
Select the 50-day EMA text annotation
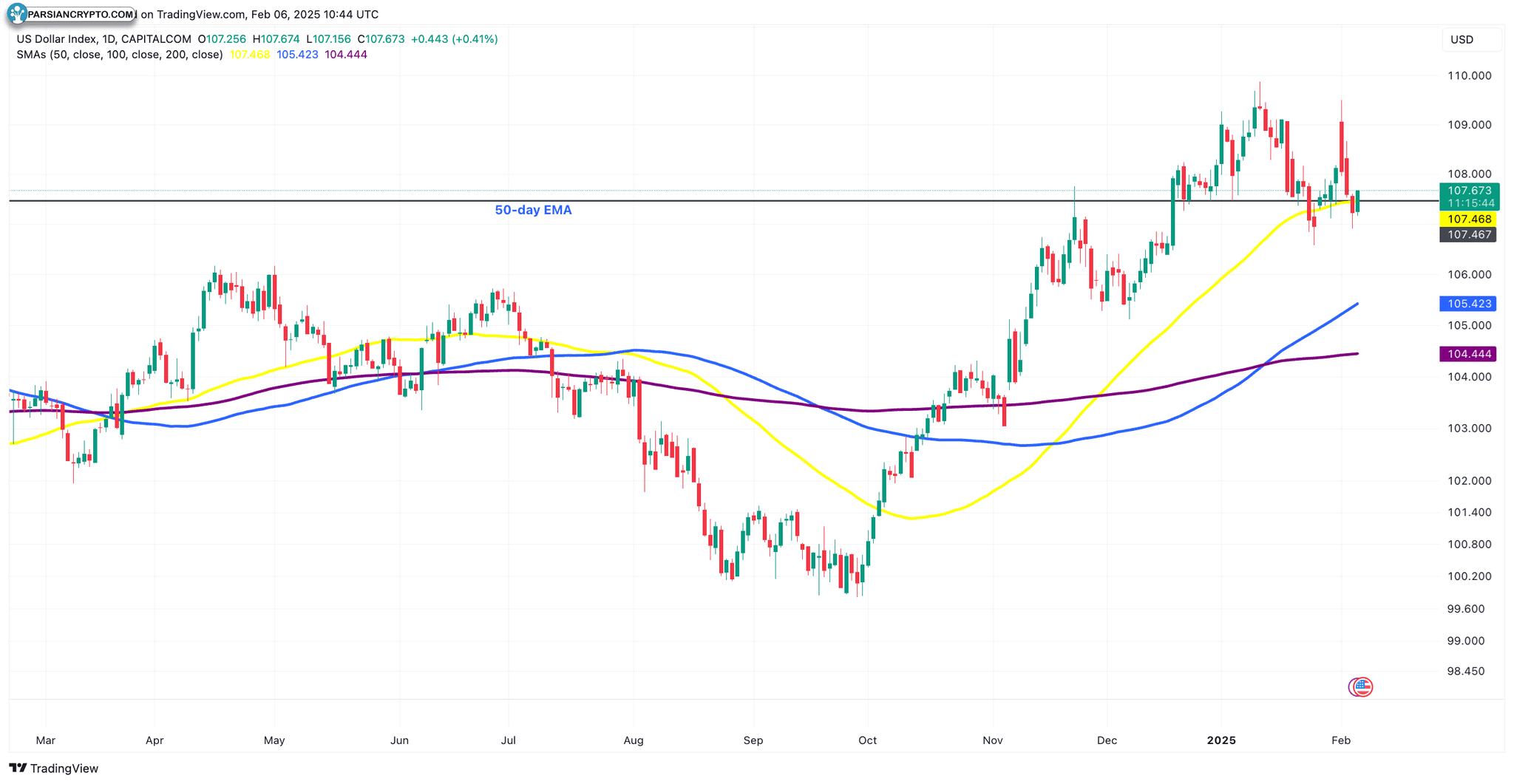coord(533,210)
